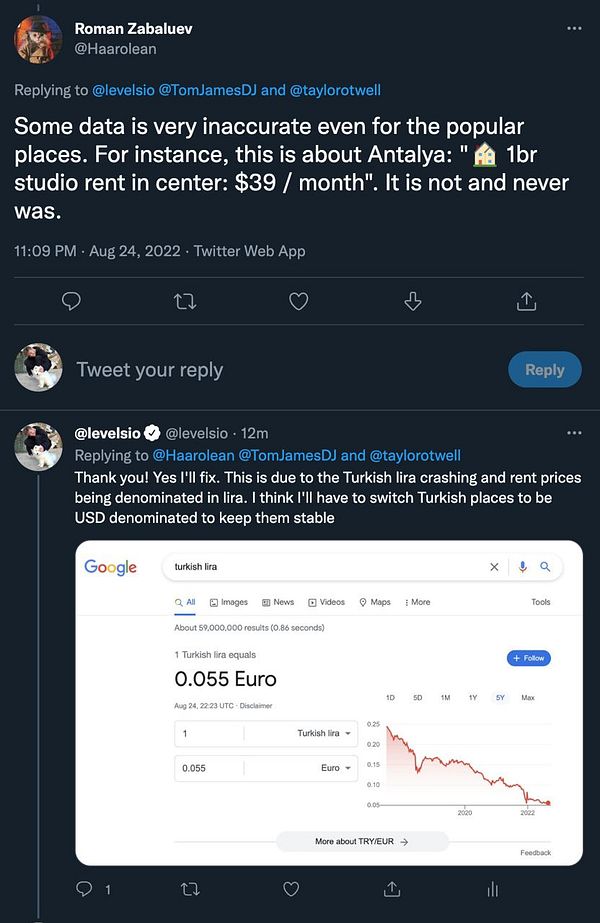
Task: Switch to the Images search tab
Action: [229, 602]
